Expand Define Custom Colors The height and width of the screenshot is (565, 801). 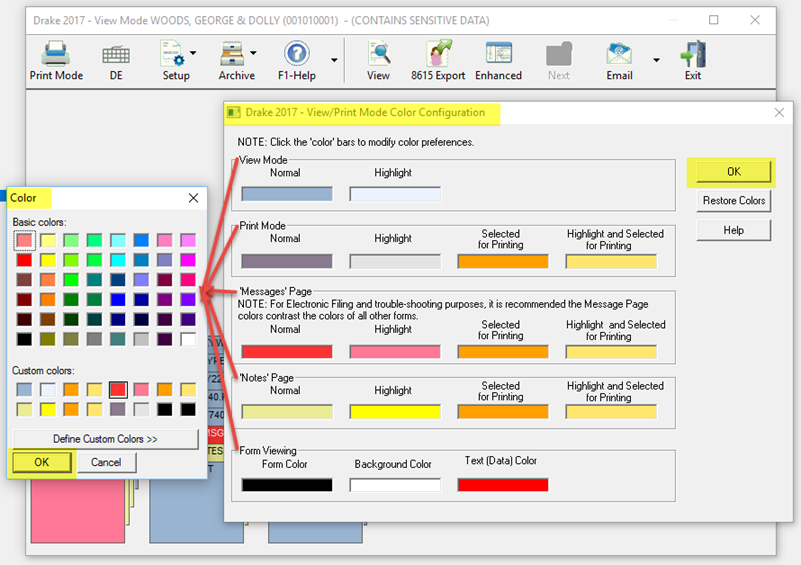point(105,439)
